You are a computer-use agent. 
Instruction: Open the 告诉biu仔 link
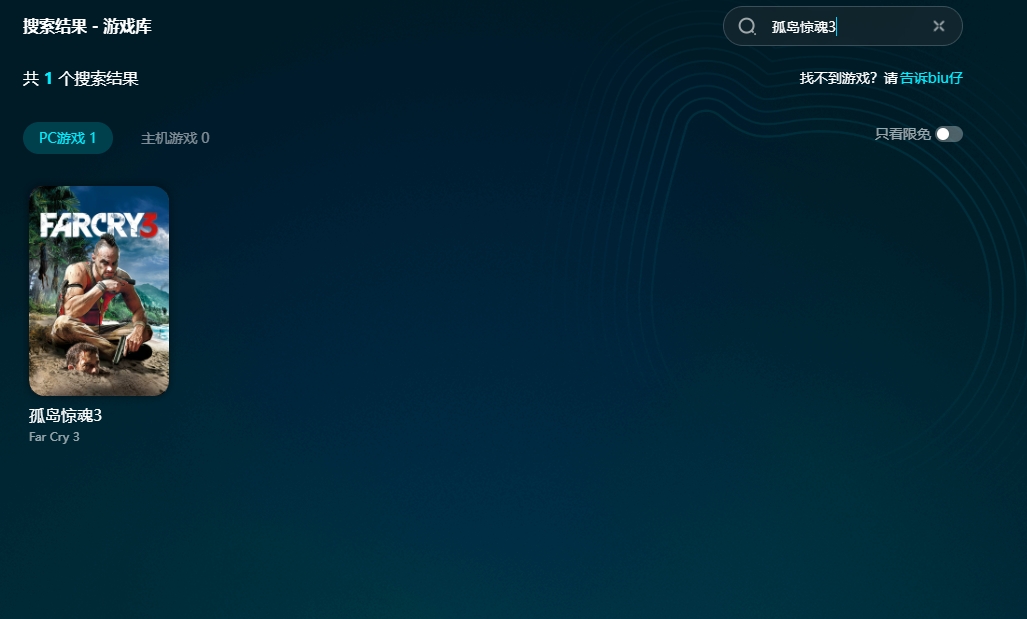coord(931,78)
